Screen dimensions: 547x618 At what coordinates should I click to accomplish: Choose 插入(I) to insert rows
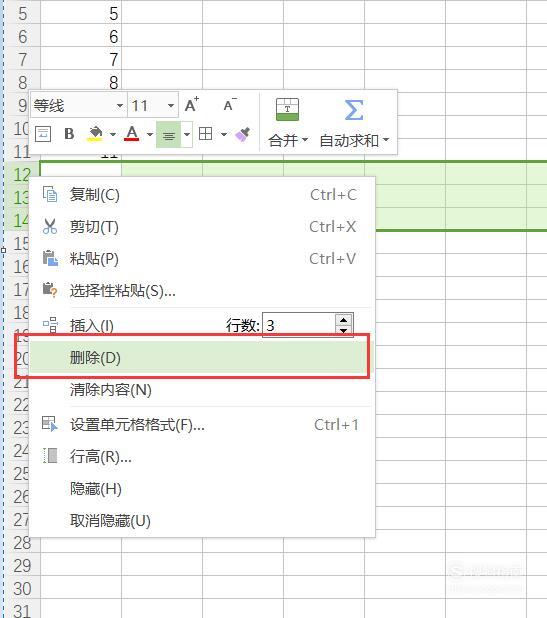[x=91, y=326]
